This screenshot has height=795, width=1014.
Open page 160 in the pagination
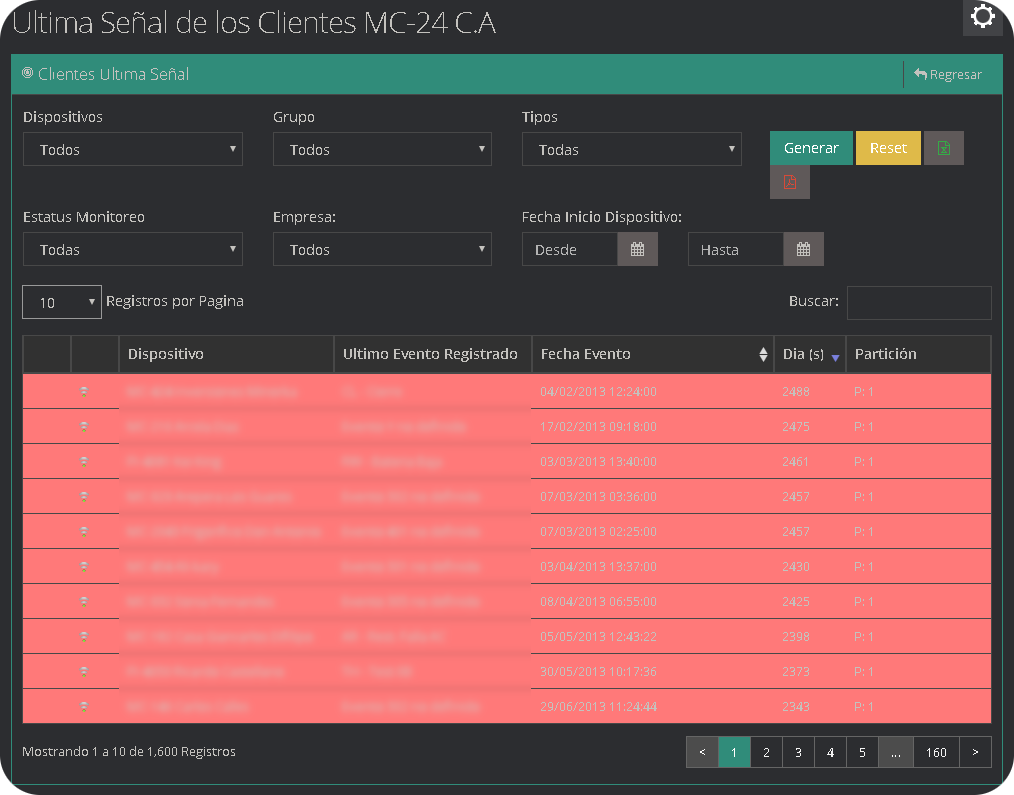pyautogui.click(x=936, y=752)
